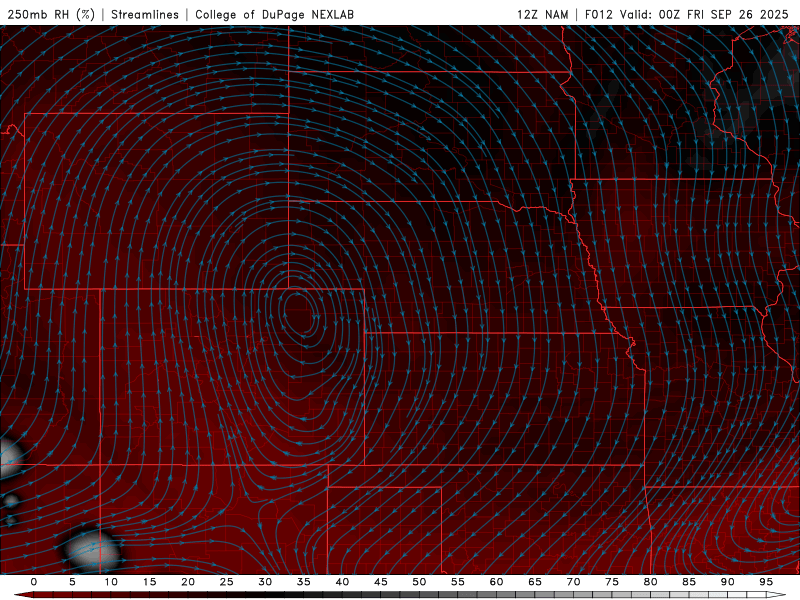Select the "15" color scale label
The width and height of the screenshot is (800, 600).
click(x=149, y=582)
